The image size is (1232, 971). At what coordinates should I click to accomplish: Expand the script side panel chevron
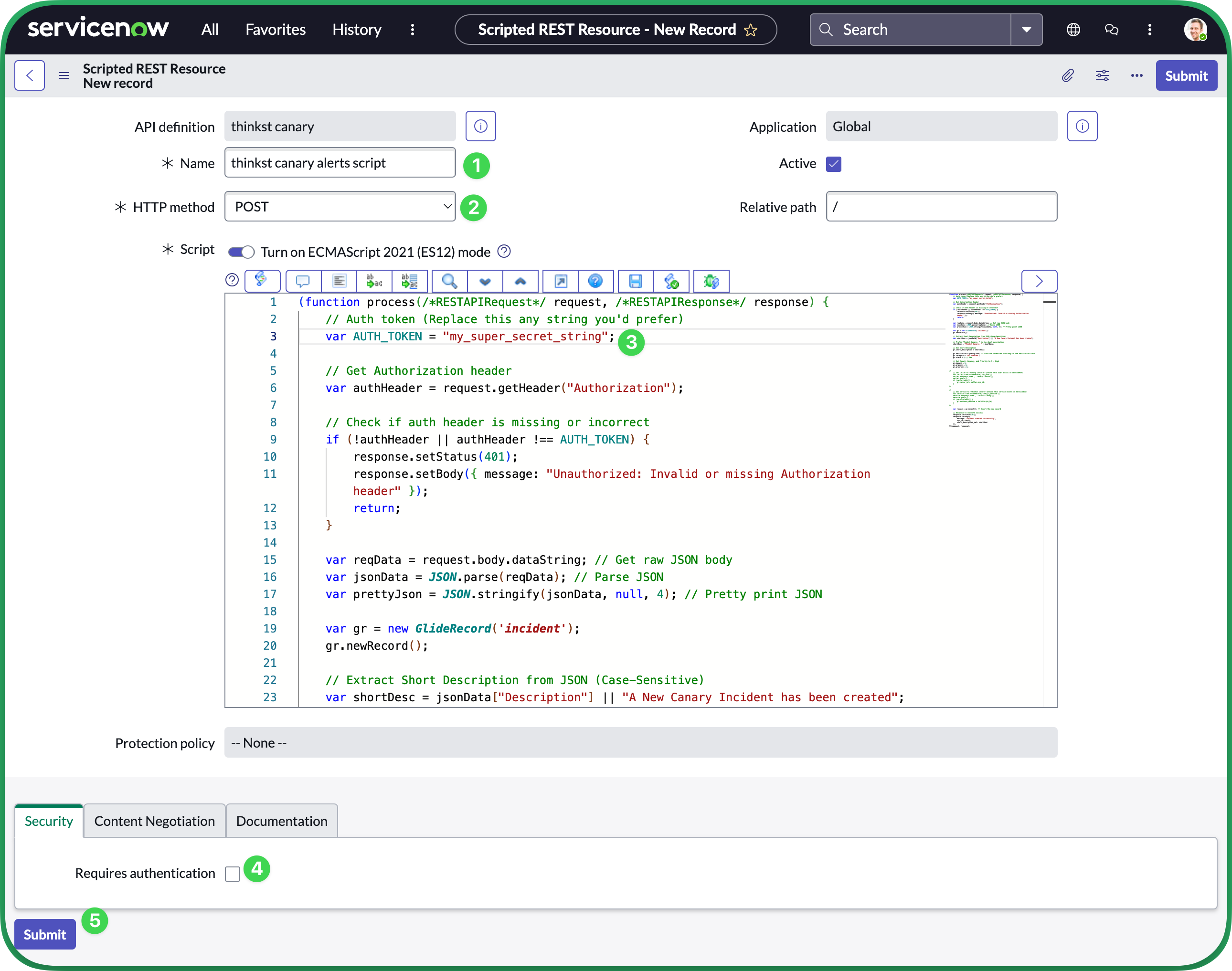(1039, 281)
